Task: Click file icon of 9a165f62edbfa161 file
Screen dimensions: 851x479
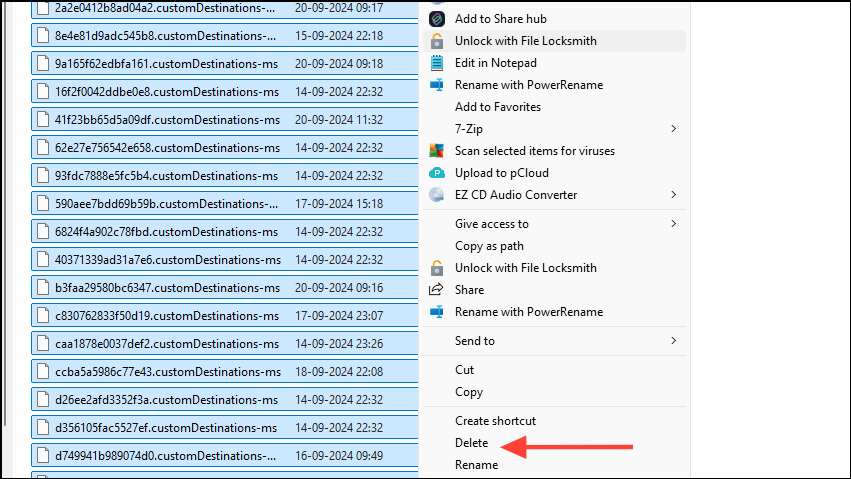Action: pos(43,63)
